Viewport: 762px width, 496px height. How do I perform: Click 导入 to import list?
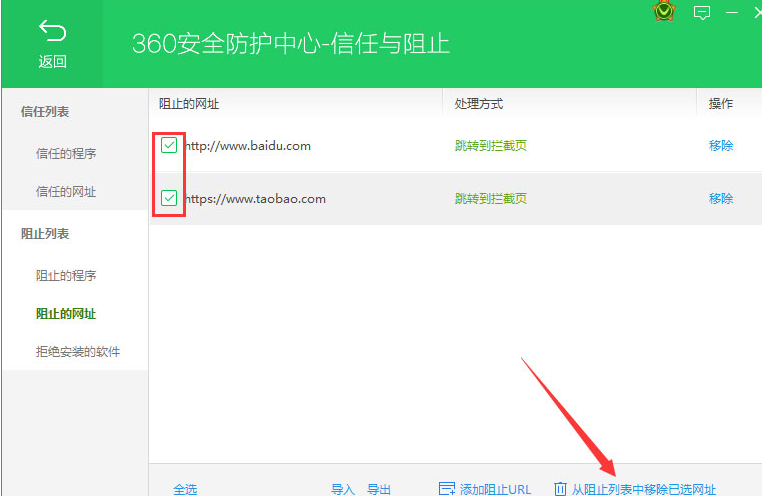(343, 489)
